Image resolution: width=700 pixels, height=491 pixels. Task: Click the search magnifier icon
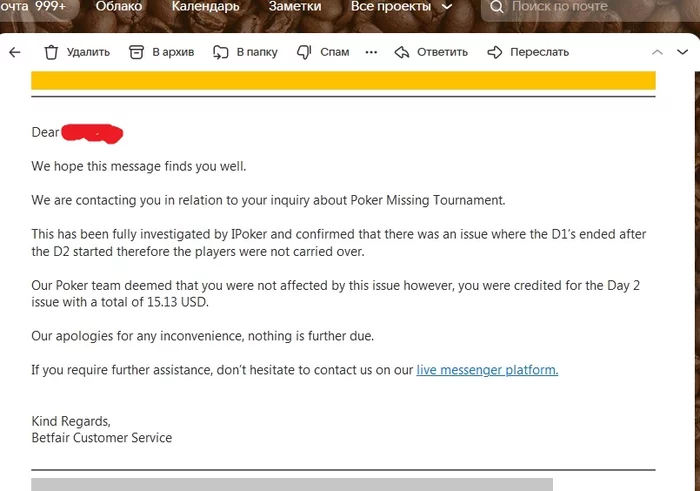497,8
